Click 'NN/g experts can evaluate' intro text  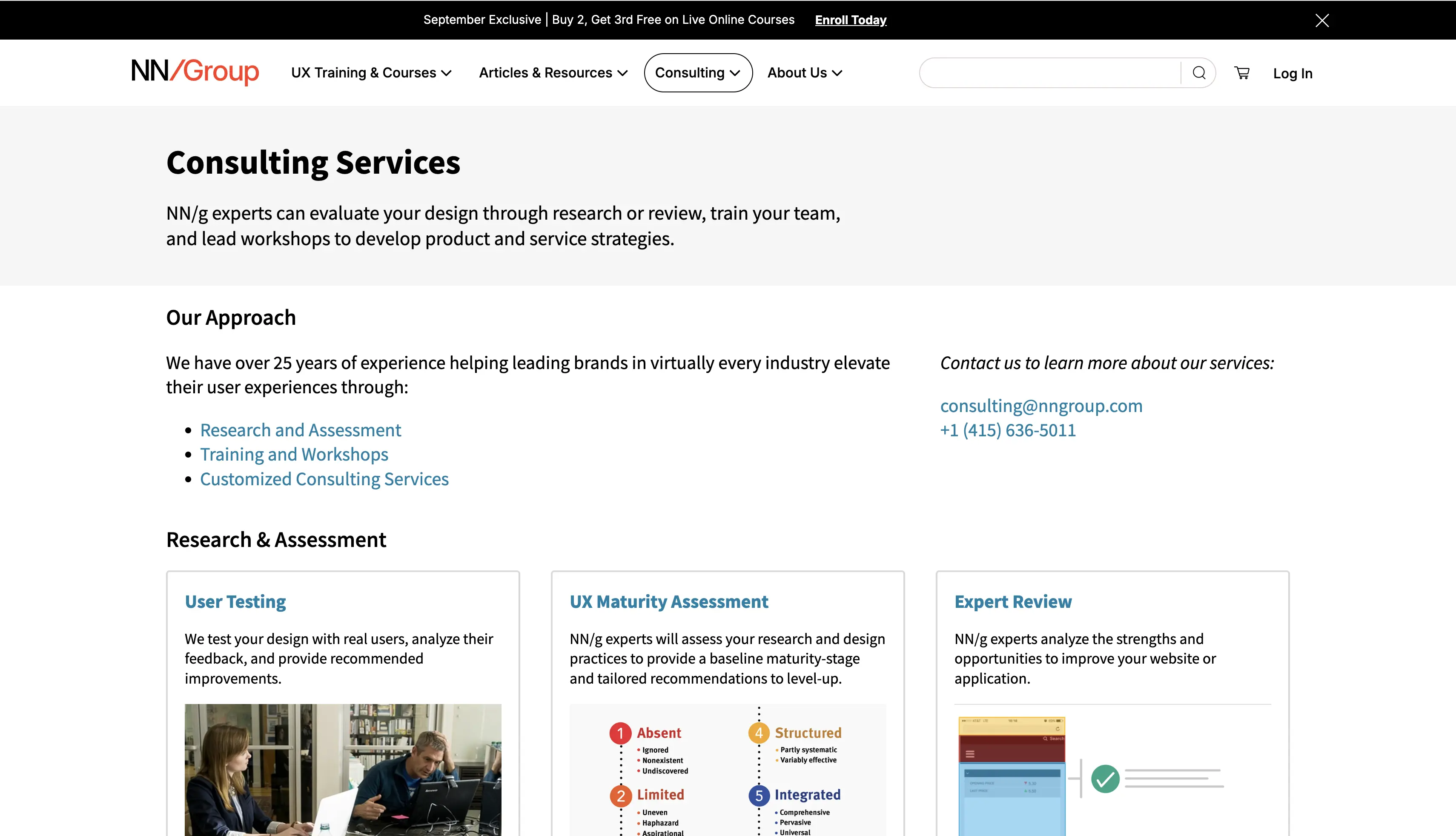point(504,226)
